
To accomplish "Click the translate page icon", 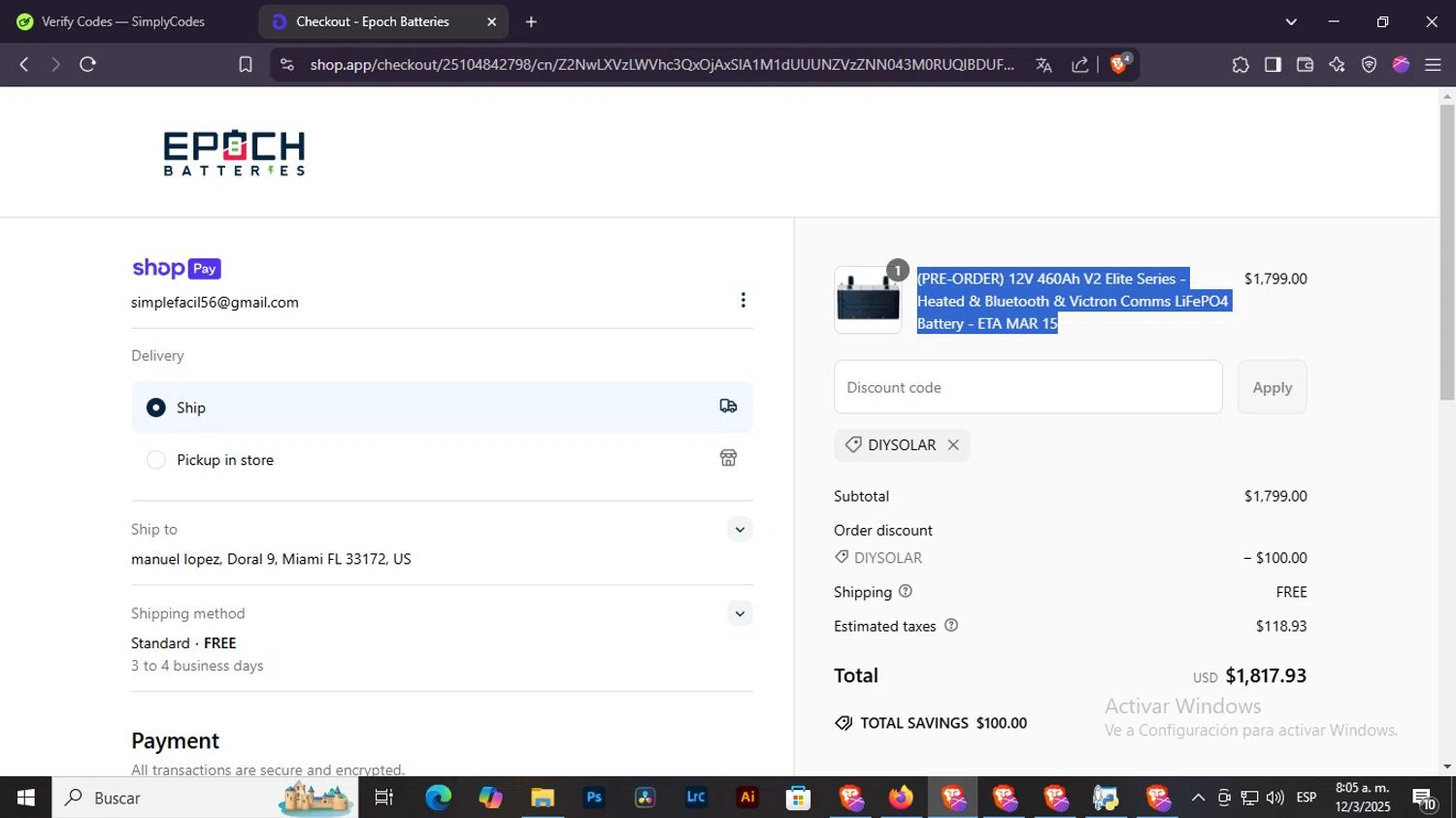I will click(1043, 64).
